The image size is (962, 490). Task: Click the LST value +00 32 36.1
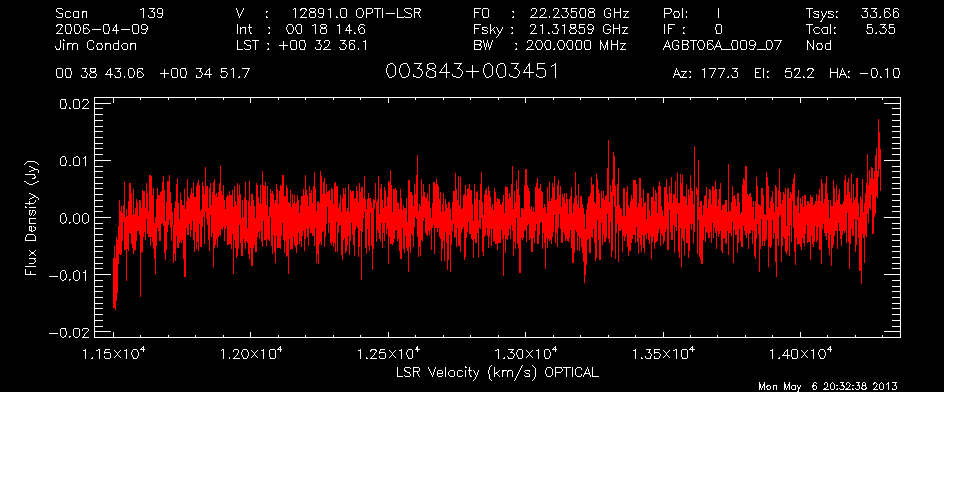pos(323,45)
